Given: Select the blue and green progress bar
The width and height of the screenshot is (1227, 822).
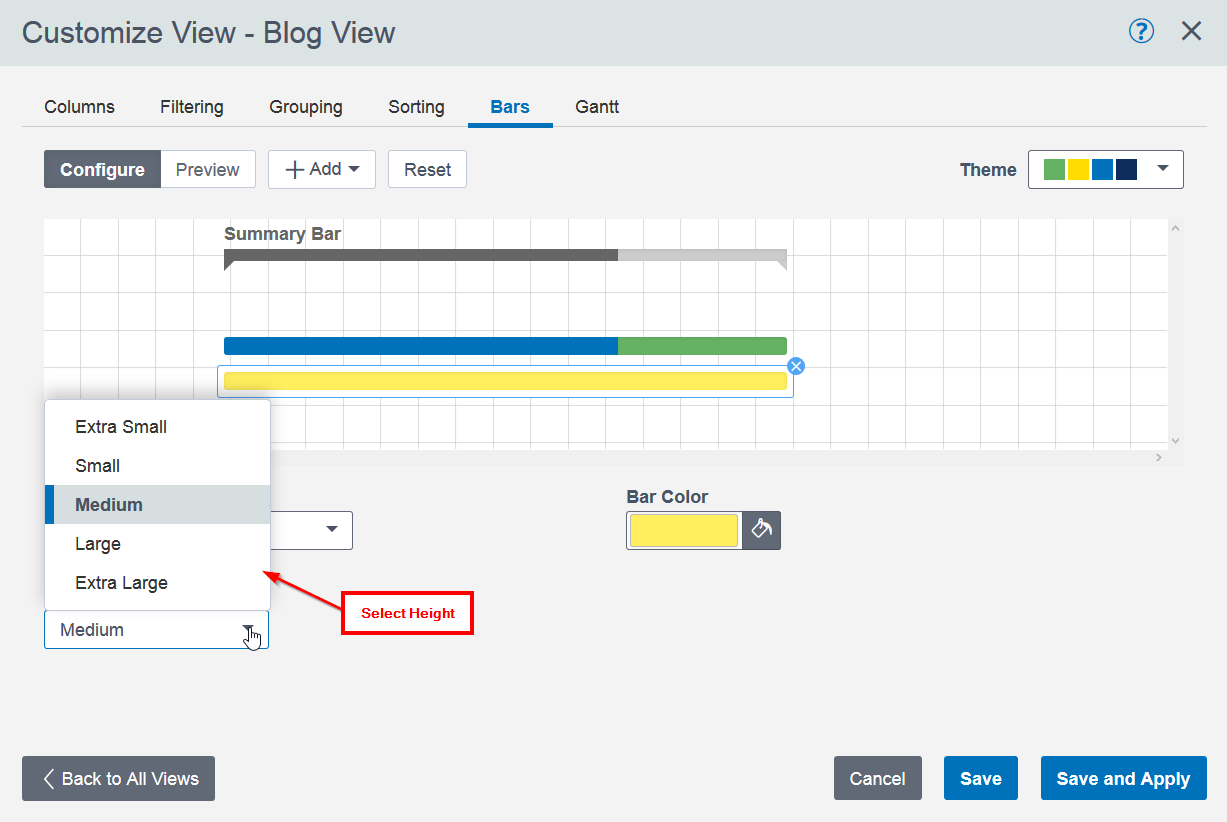Looking at the screenshot, I should (x=505, y=346).
